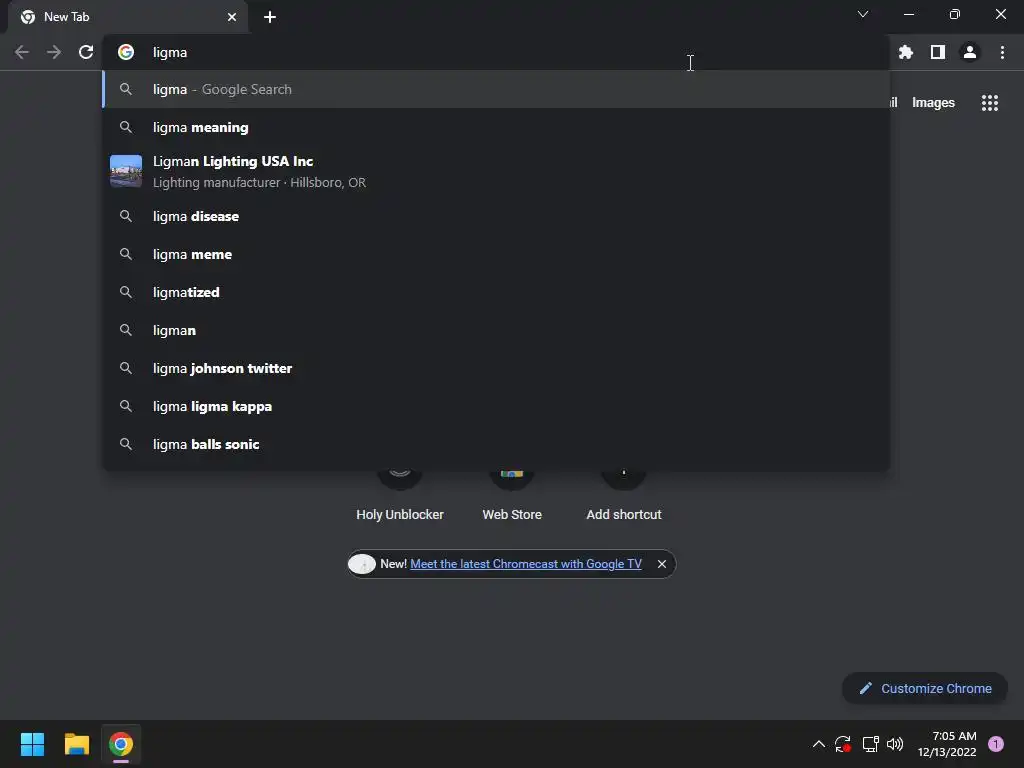
Task: Choose 'ligma balls sonic' suggestion
Action: click(496, 444)
